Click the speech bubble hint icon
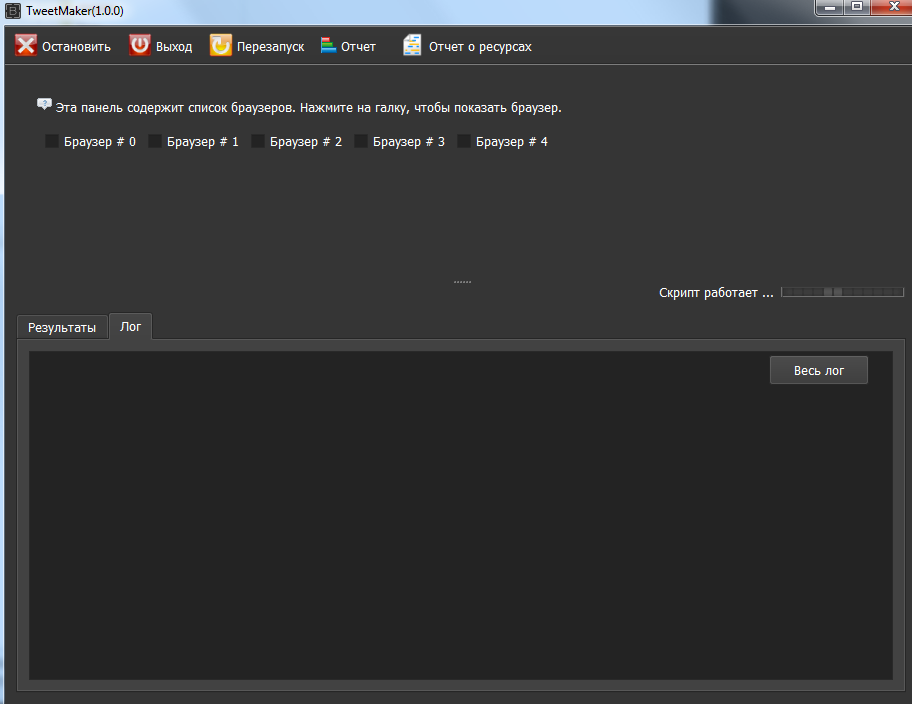 coord(44,104)
